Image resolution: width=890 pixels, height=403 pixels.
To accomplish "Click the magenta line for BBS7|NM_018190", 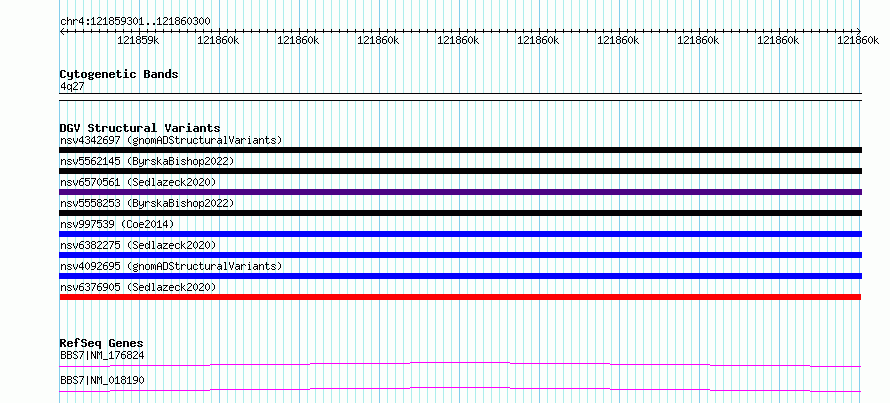I will tap(460, 389).
